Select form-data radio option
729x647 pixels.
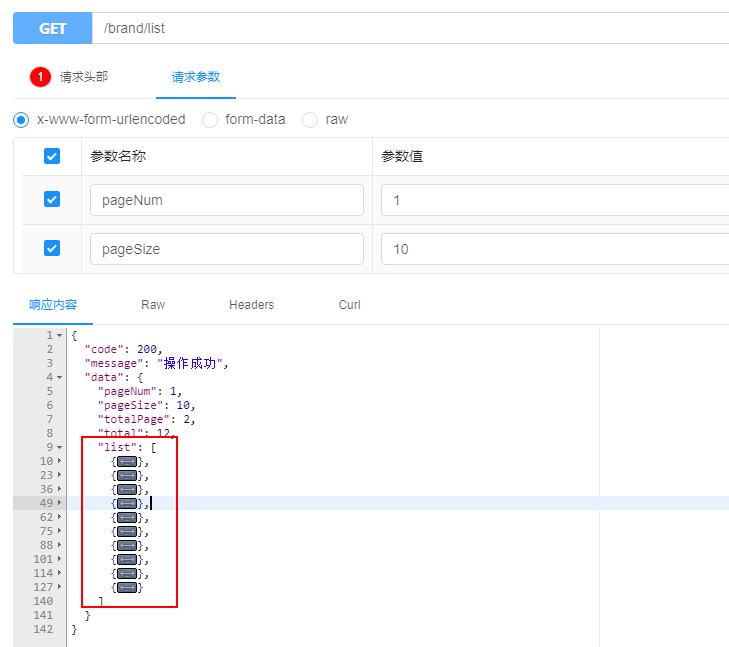click(x=210, y=120)
